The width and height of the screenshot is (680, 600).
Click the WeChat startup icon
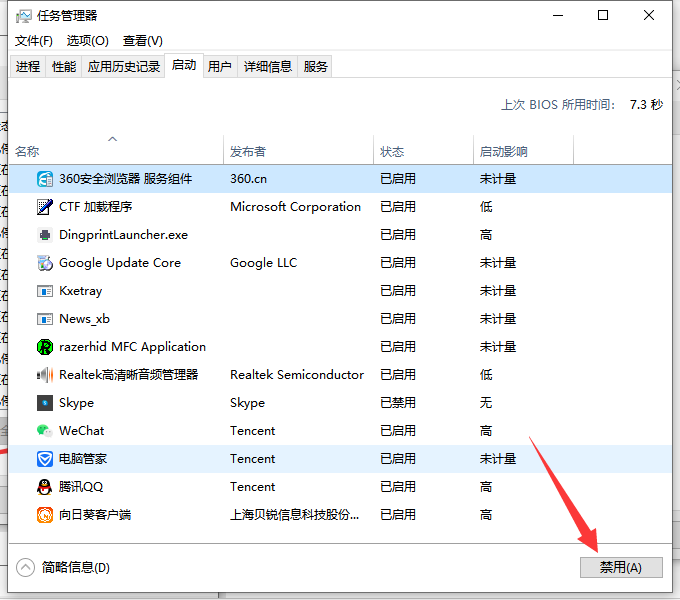(45, 431)
